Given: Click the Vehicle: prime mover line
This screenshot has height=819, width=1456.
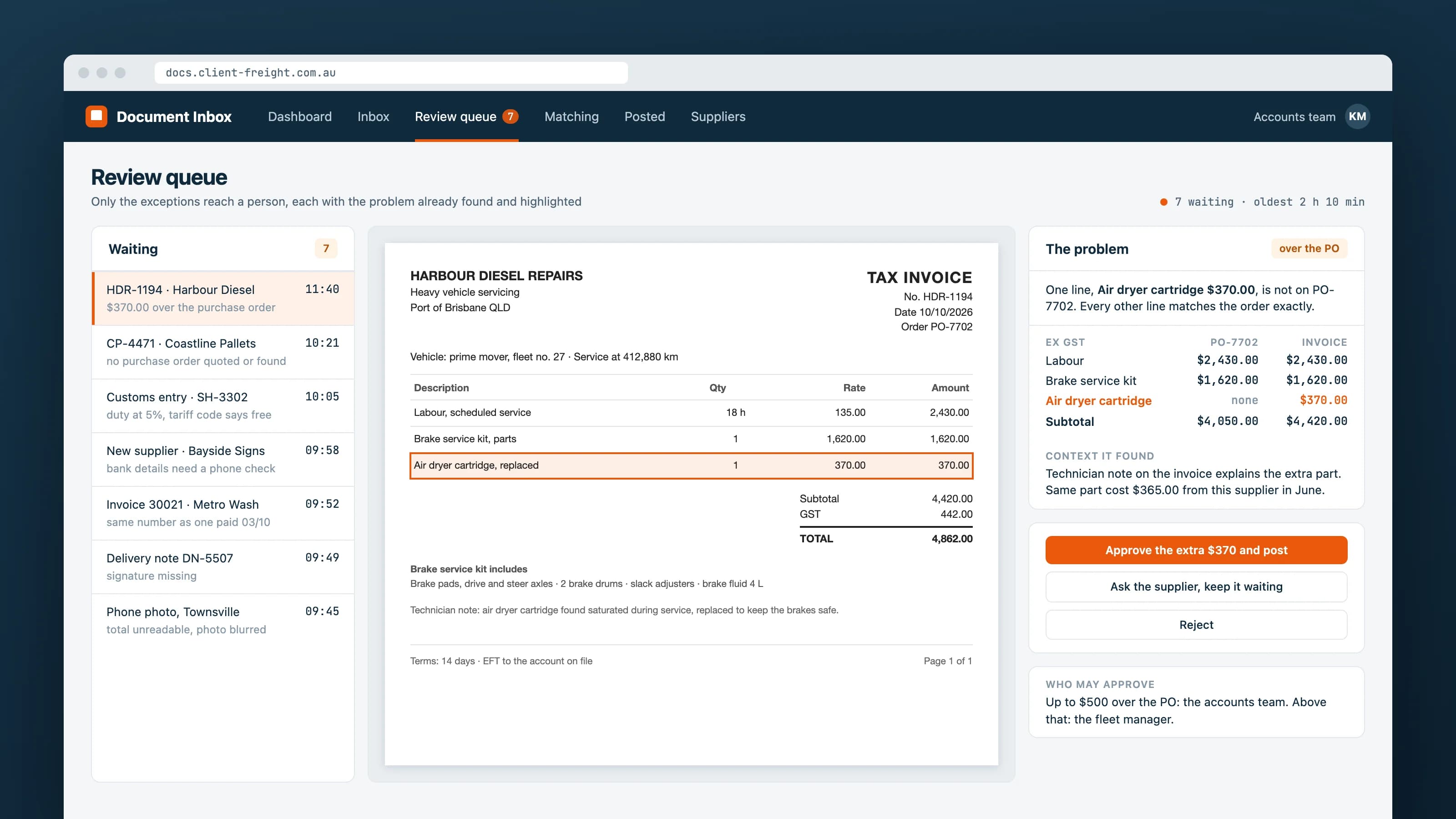Looking at the screenshot, I should [x=544, y=357].
